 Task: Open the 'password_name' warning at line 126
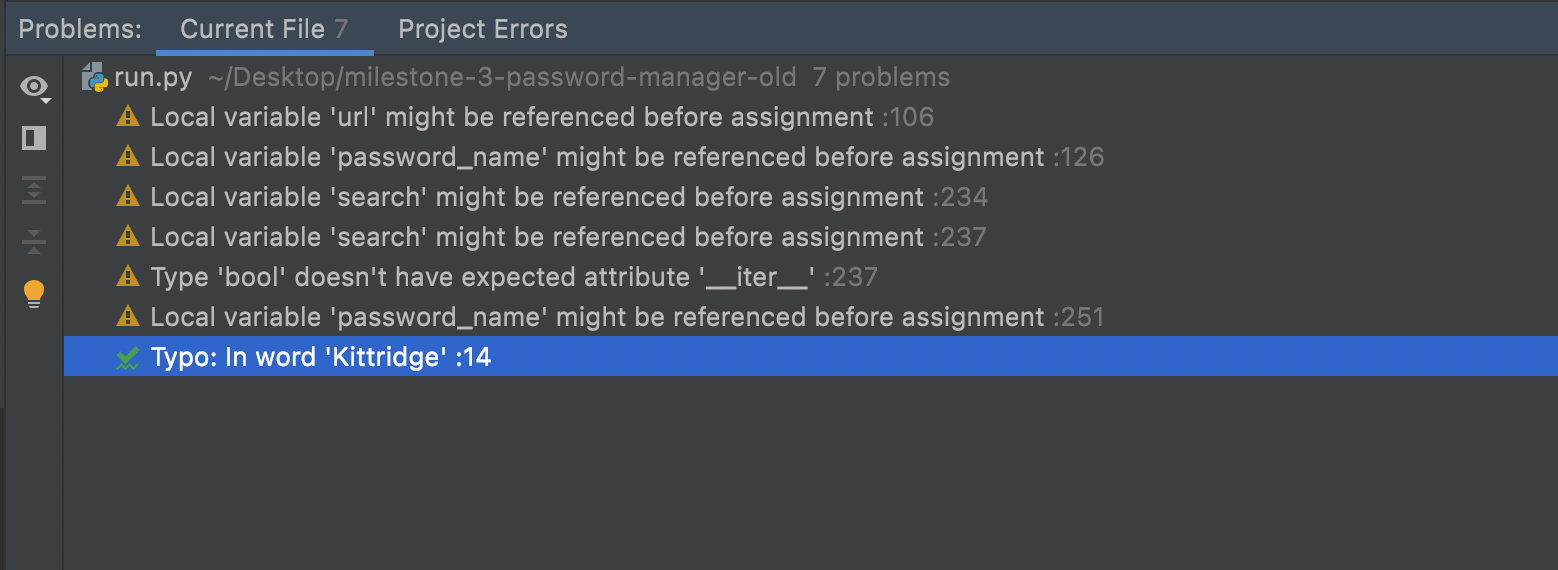click(x=597, y=157)
